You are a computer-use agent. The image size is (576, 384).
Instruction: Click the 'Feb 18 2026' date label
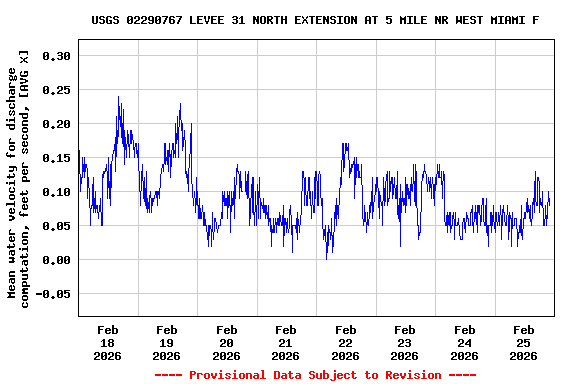pyautogui.click(x=107, y=343)
